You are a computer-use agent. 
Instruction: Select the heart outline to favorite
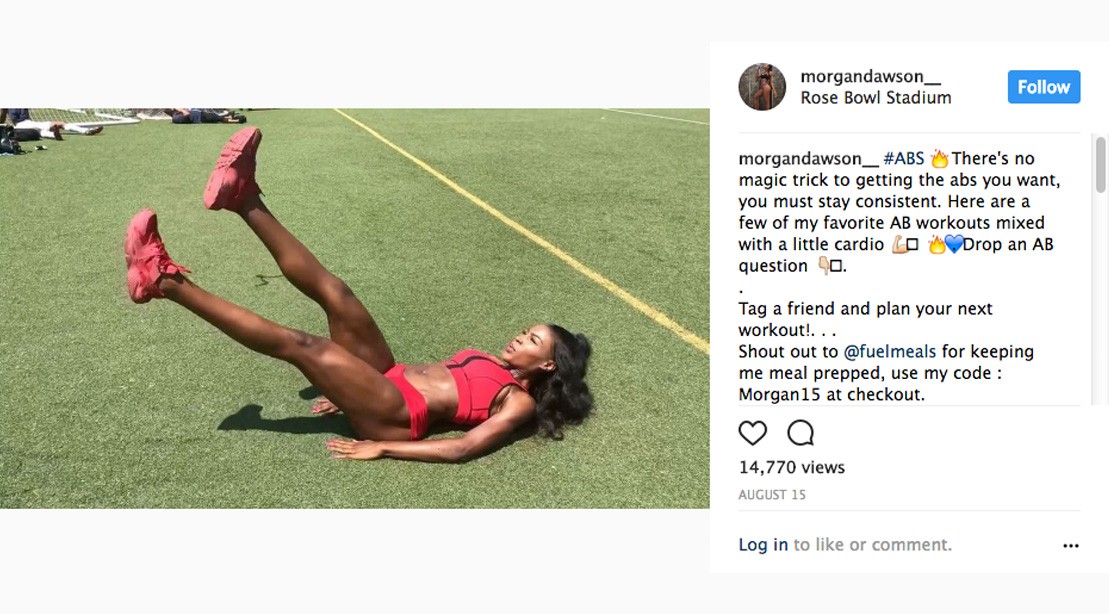pos(752,433)
